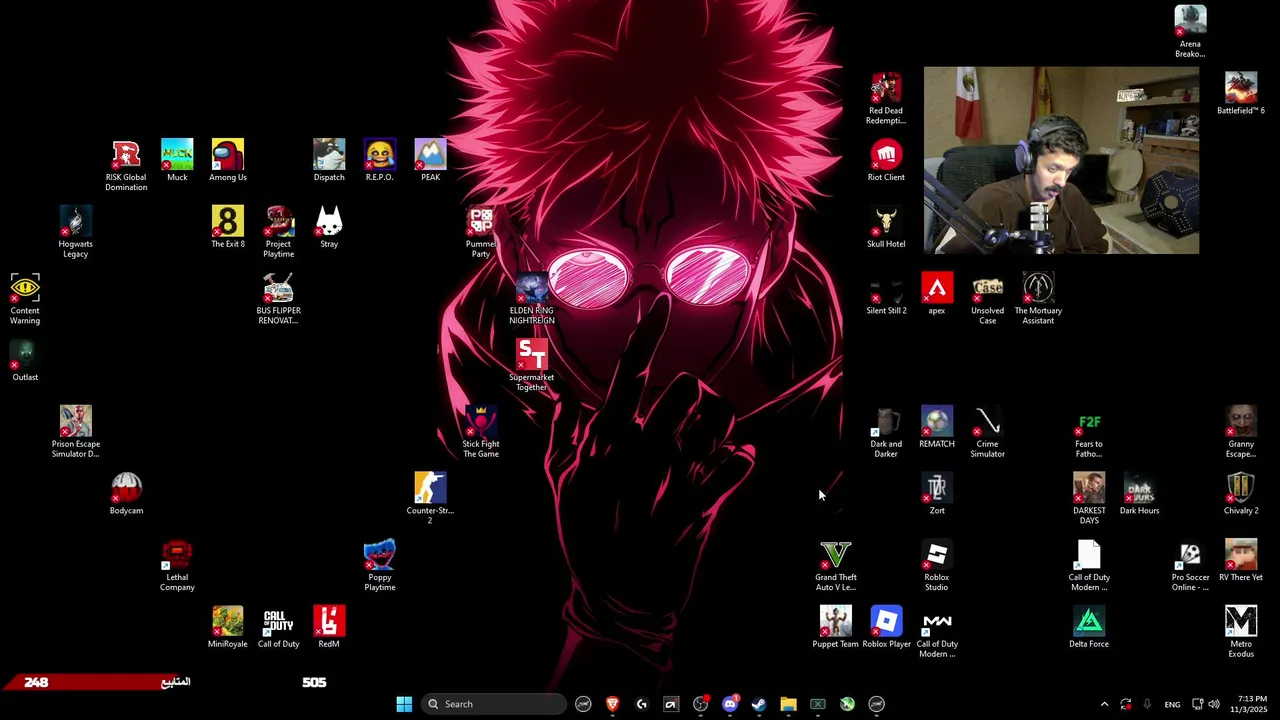1280x720 pixels.
Task: Select Call of Duty Modern MW-logo icon
Action: 937,632
